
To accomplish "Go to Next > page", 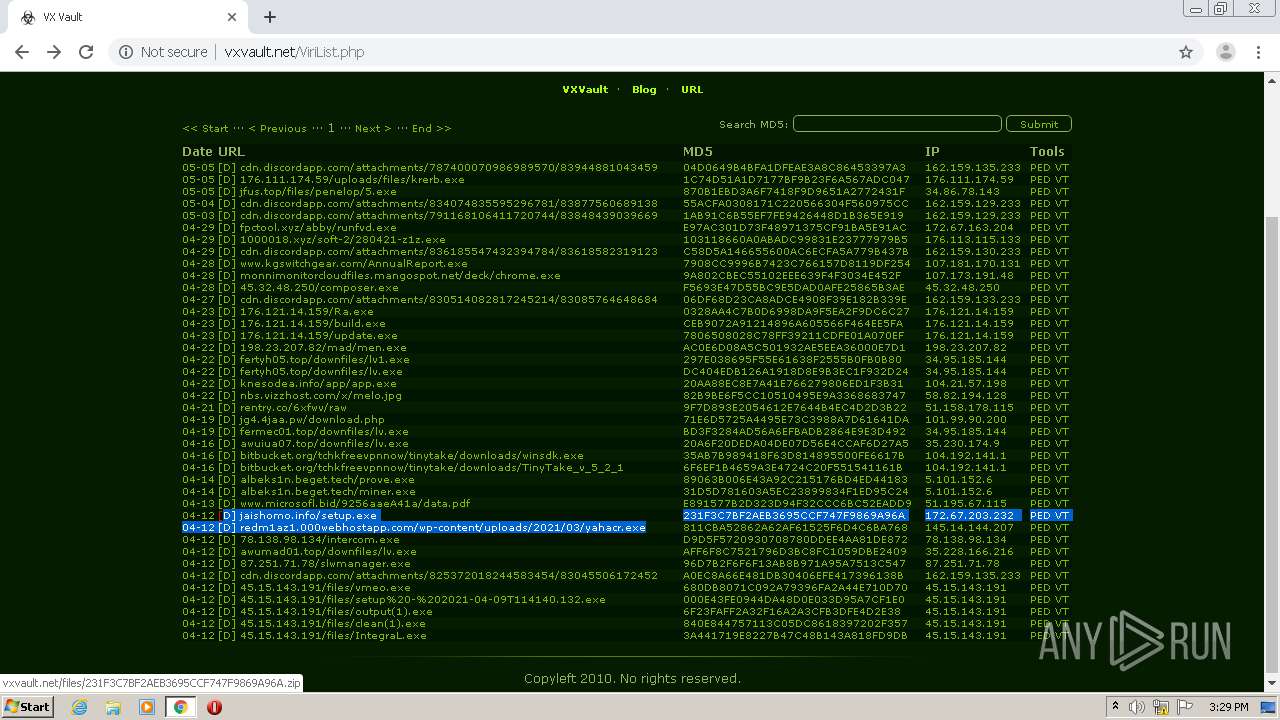I will point(373,128).
